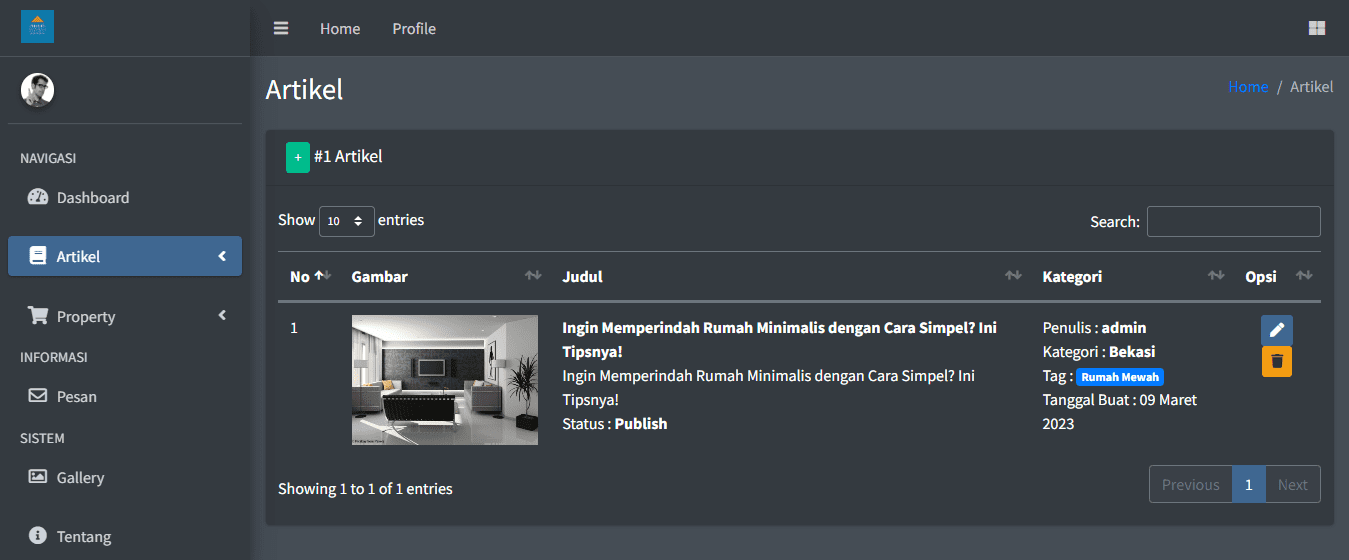The width and height of the screenshot is (1349, 560).
Task: Open Gallery in sidebar
Action: 80,477
